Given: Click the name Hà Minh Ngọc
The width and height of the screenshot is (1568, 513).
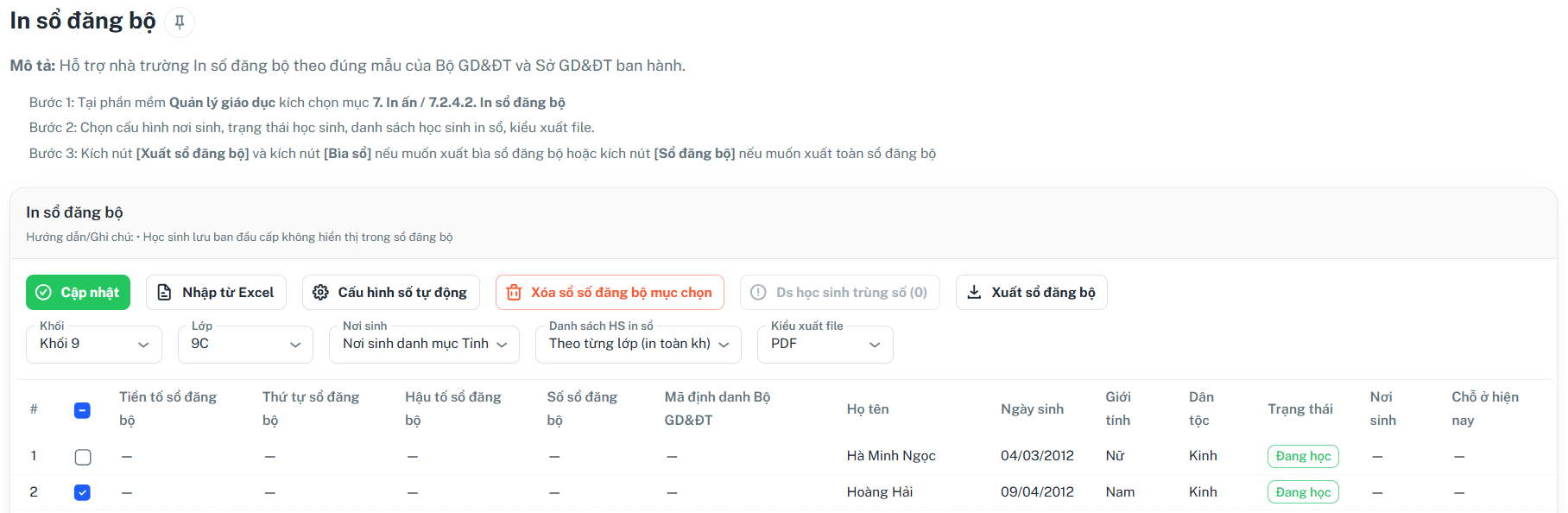Looking at the screenshot, I should [891, 456].
